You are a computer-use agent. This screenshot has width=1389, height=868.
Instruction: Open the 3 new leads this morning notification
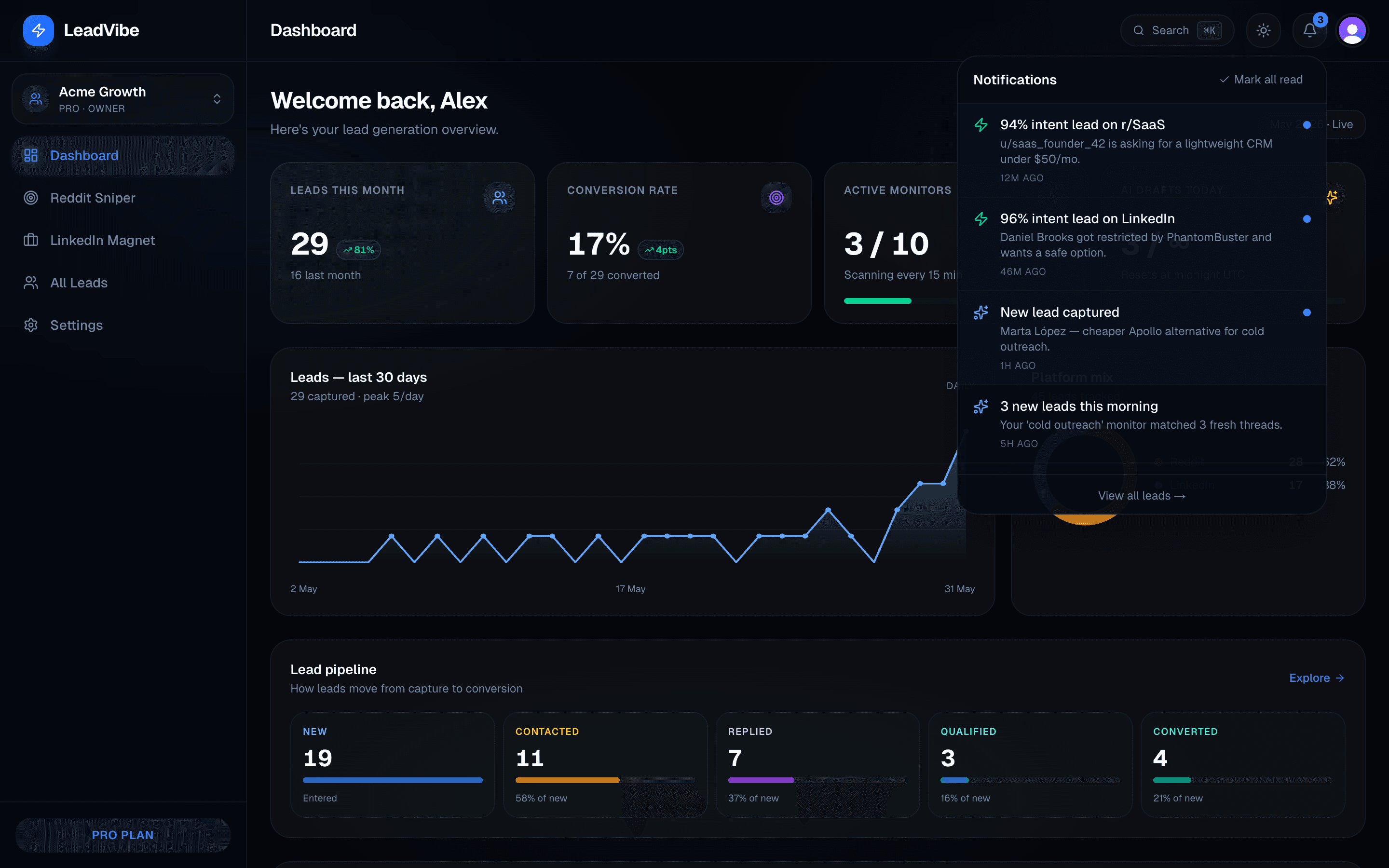[x=1142, y=424]
